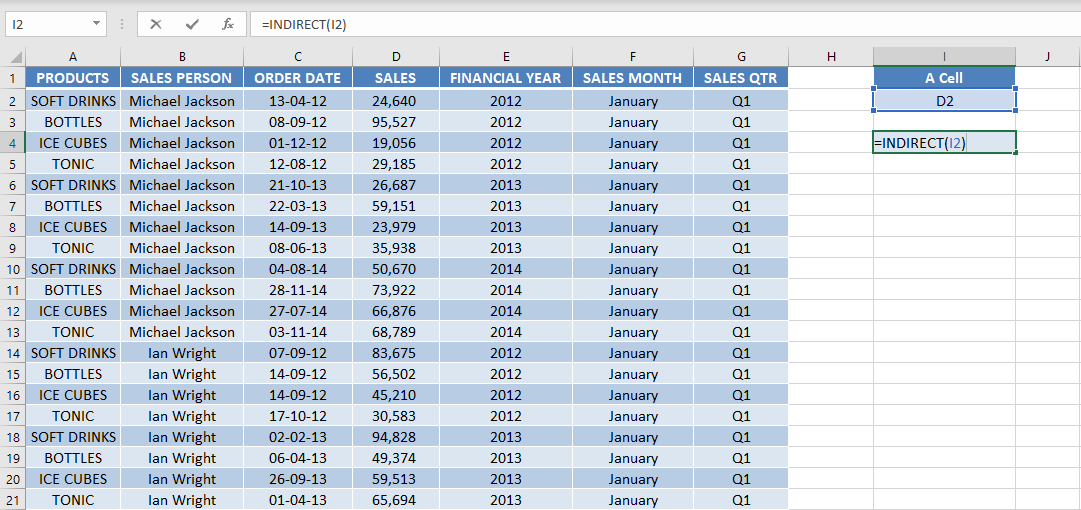The height and width of the screenshot is (510, 1081).
Task: Select sales value 56,502
Action: pyautogui.click(x=396, y=374)
